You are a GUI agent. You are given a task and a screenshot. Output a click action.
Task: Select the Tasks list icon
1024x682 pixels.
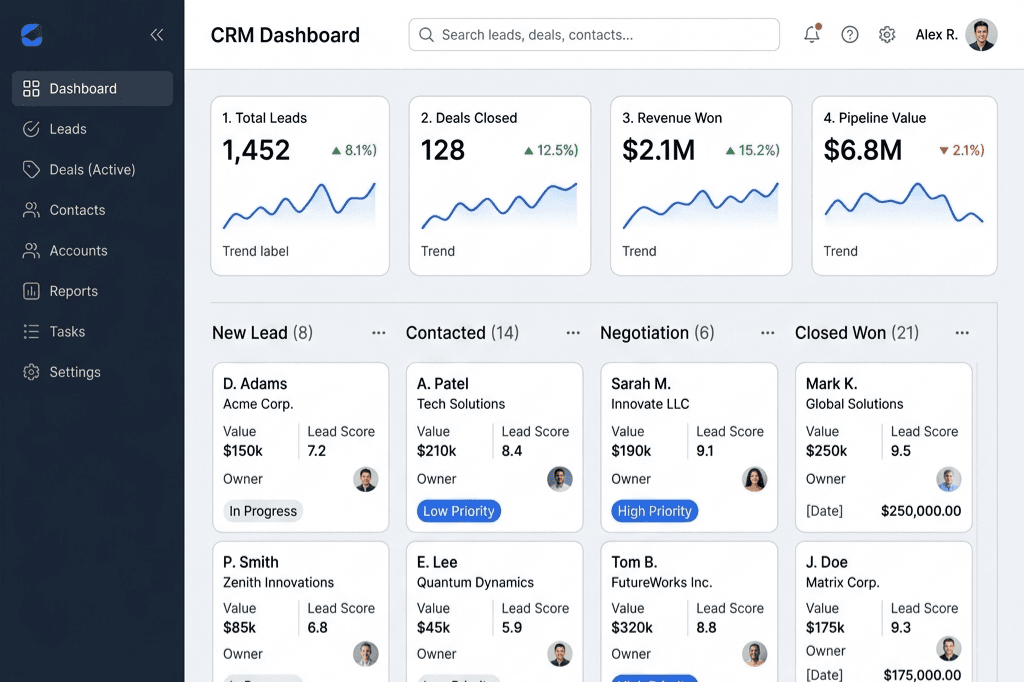click(x=29, y=331)
